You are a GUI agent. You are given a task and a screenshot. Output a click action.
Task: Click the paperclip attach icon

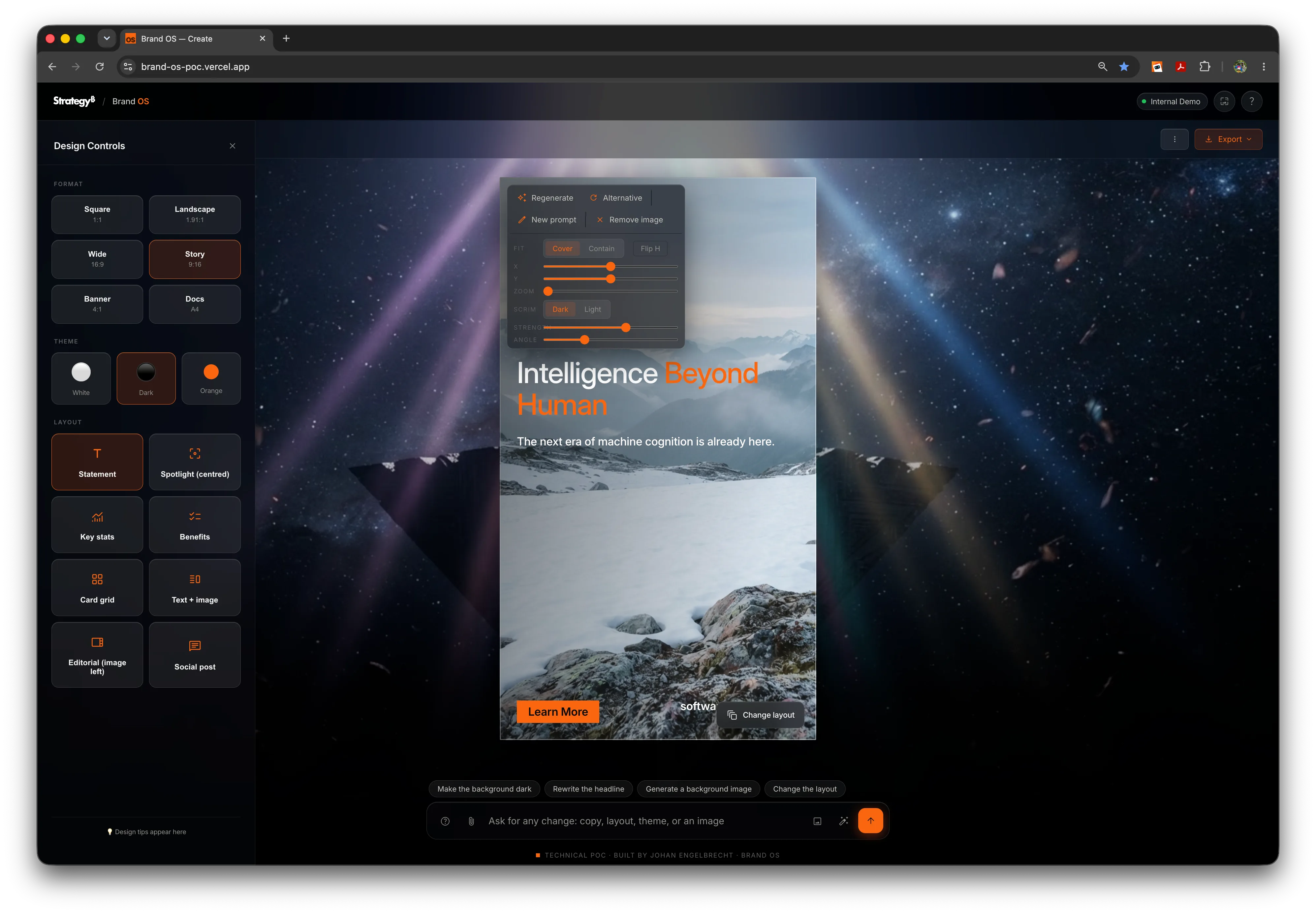(471, 821)
